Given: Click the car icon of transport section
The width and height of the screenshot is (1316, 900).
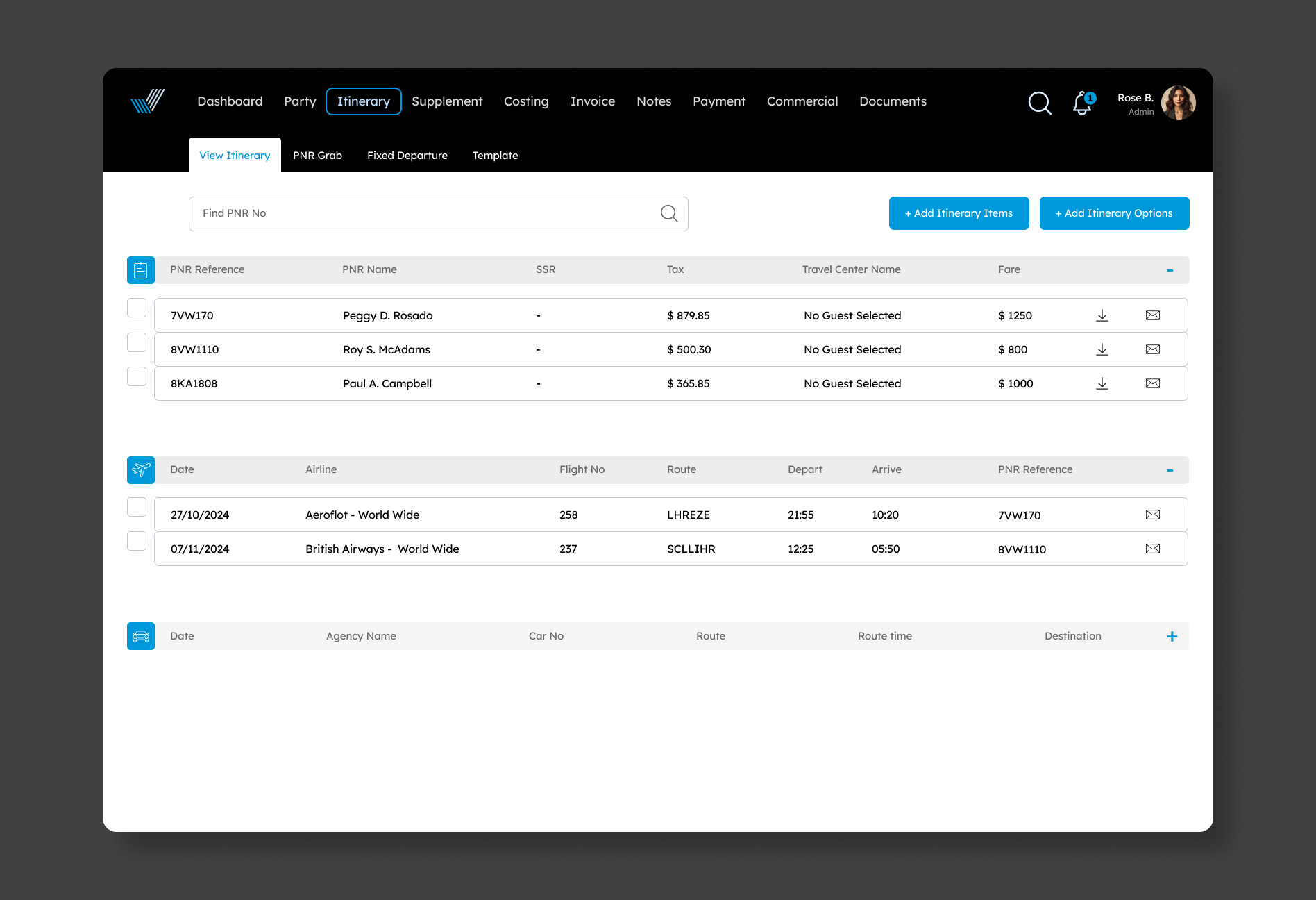Looking at the screenshot, I should point(141,636).
